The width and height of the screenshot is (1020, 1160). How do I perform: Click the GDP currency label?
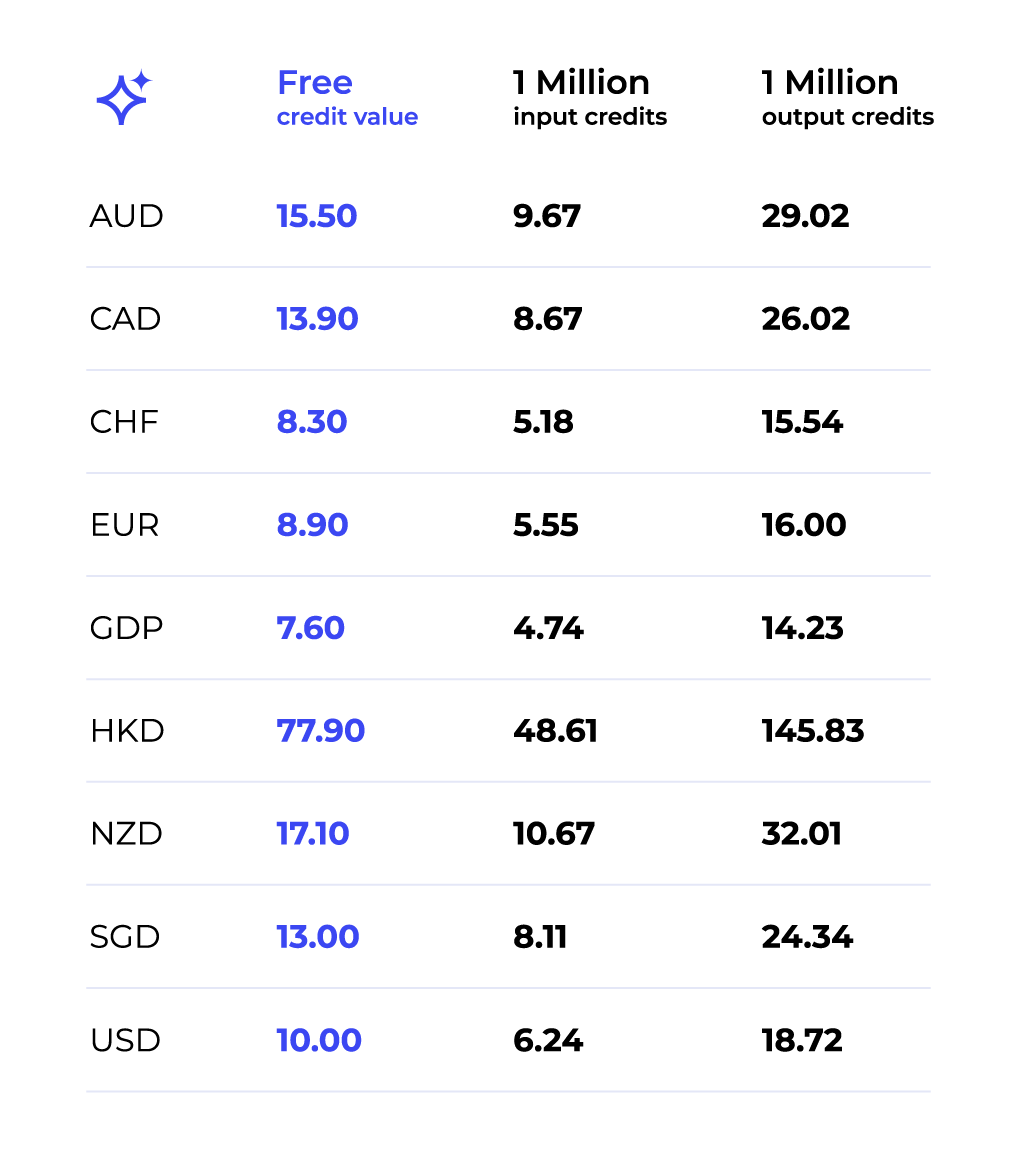tap(126, 628)
